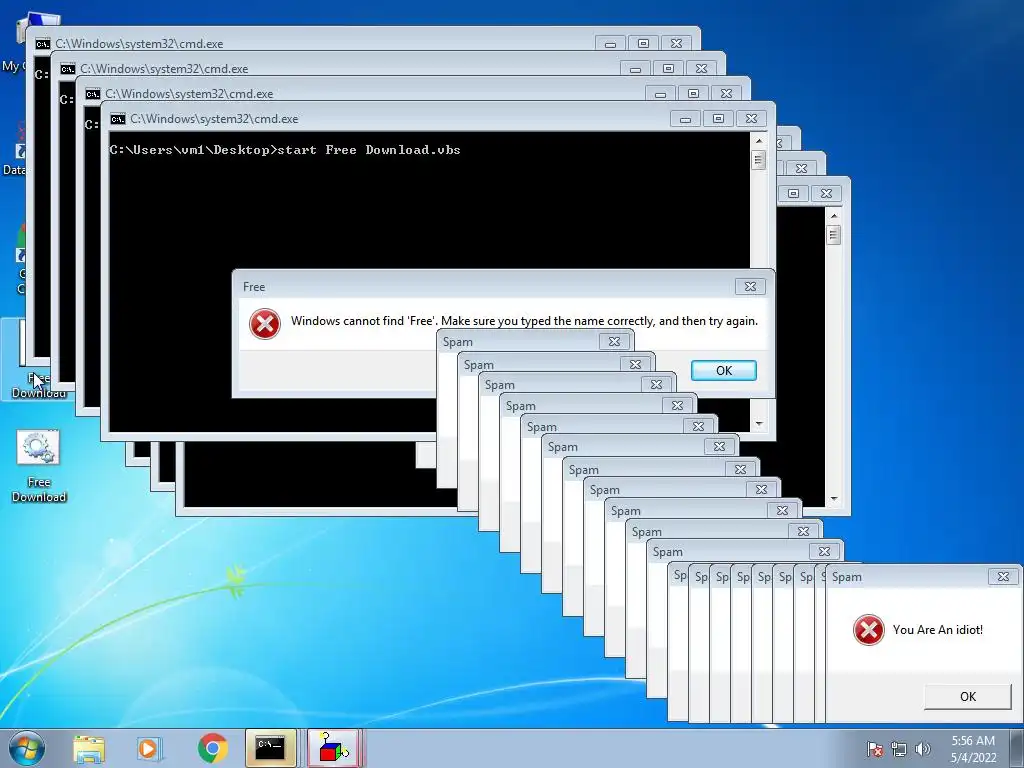Maximize the cmd window showing start Free Download.vbs
This screenshot has width=1024, height=768.
718,119
